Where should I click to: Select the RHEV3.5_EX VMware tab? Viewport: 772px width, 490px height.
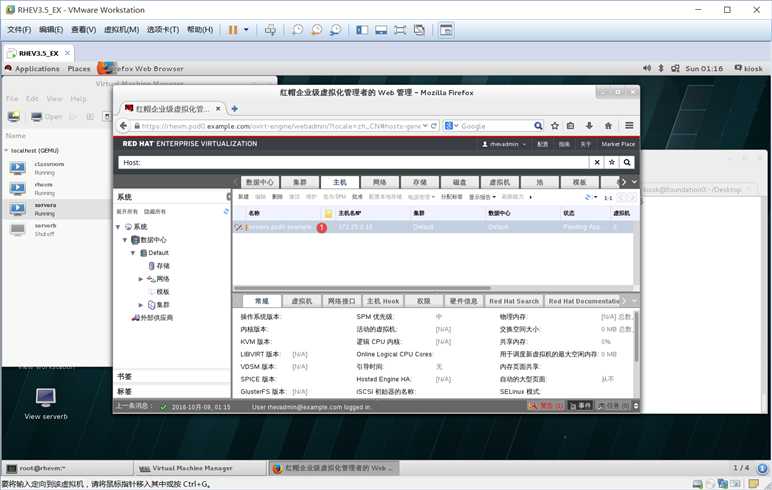point(38,53)
